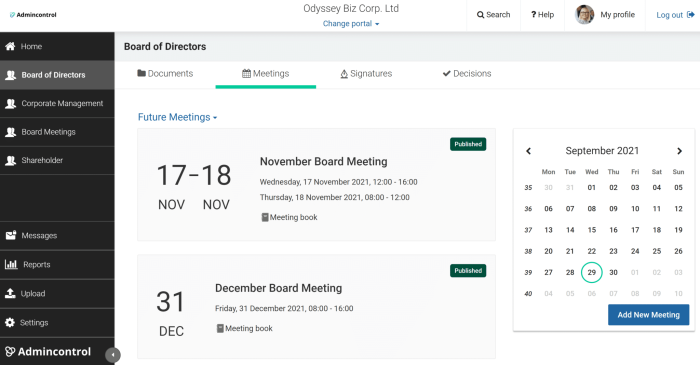The width and height of the screenshot is (700, 365).
Task: Open the December Board Meeting title
Action: click(x=279, y=288)
